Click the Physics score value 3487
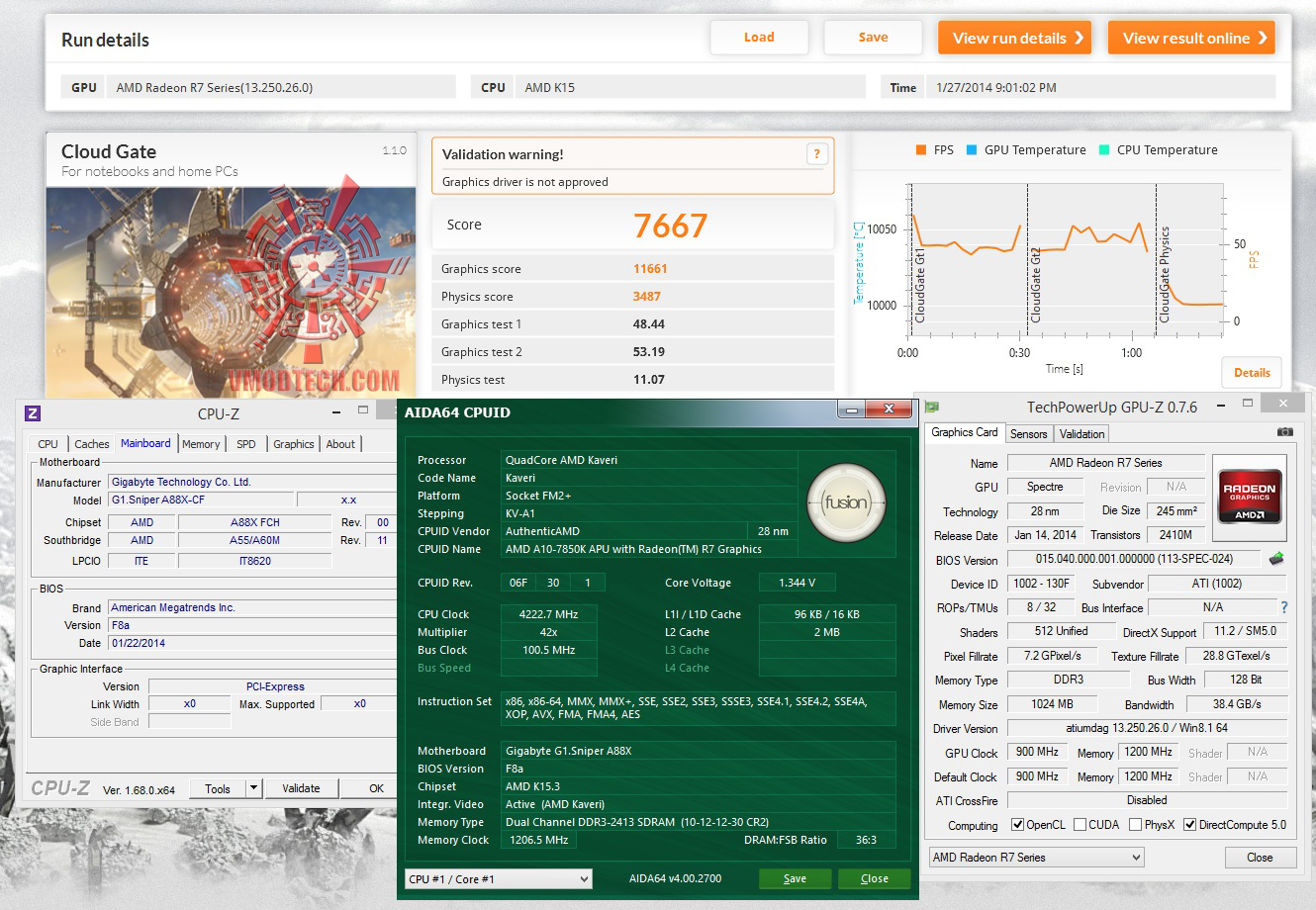 click(x=647, y=297)
